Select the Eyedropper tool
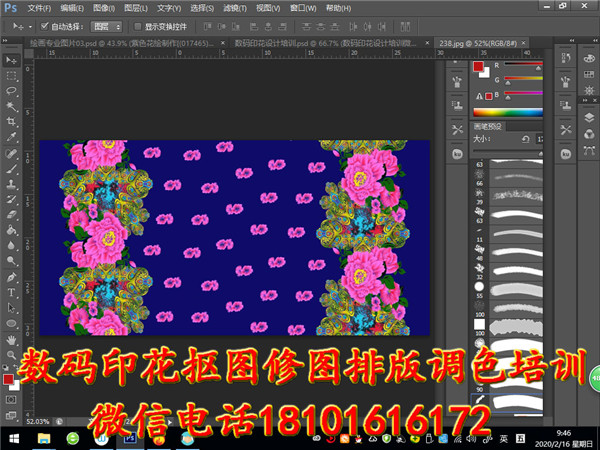The image size is (600, 450). 12,138
